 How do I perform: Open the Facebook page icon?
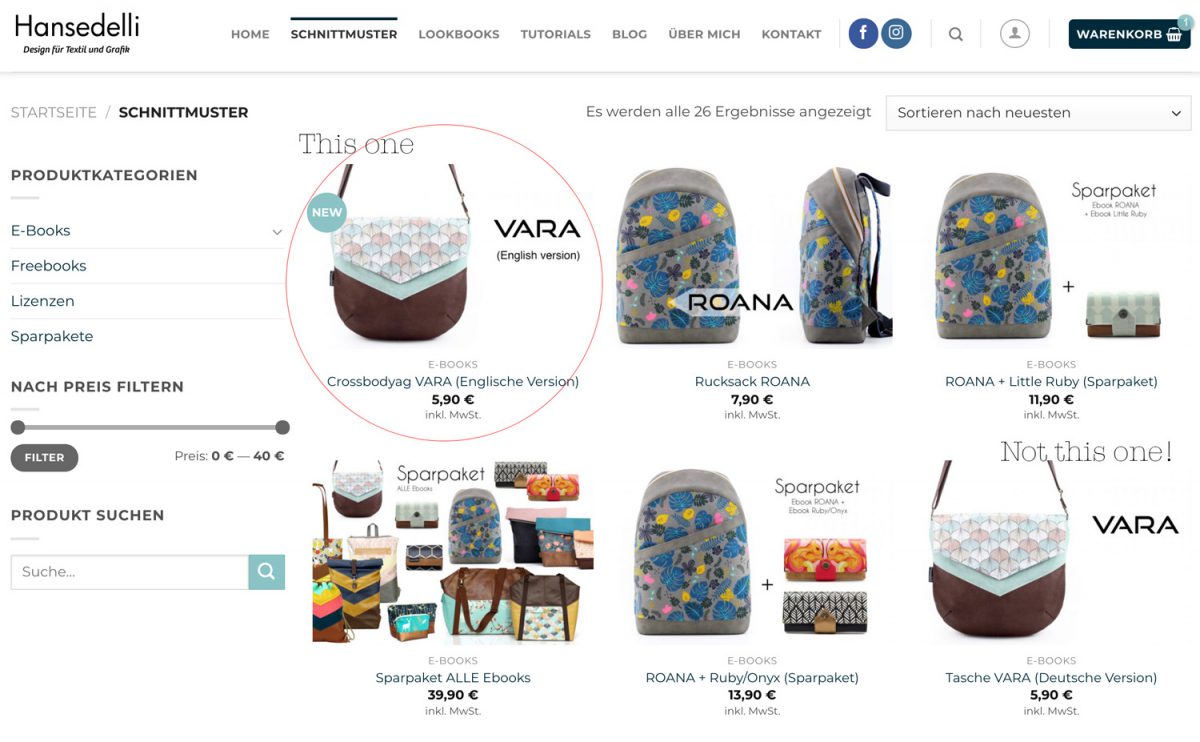coord(864,33)
